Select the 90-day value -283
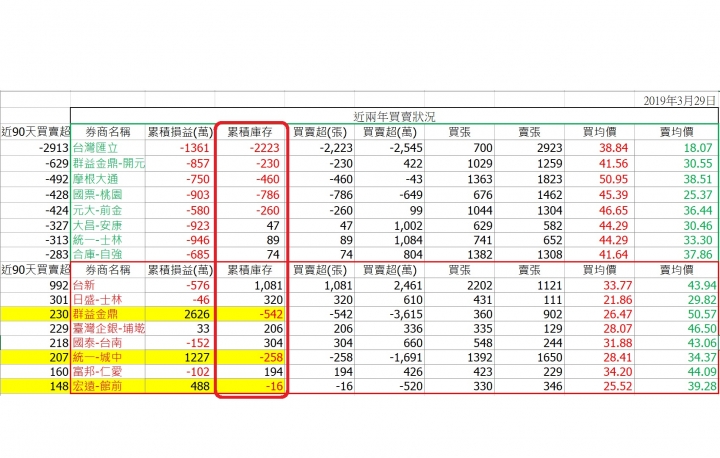The width and height of the screenshot is (720, 458). click(x=56, y=254)
